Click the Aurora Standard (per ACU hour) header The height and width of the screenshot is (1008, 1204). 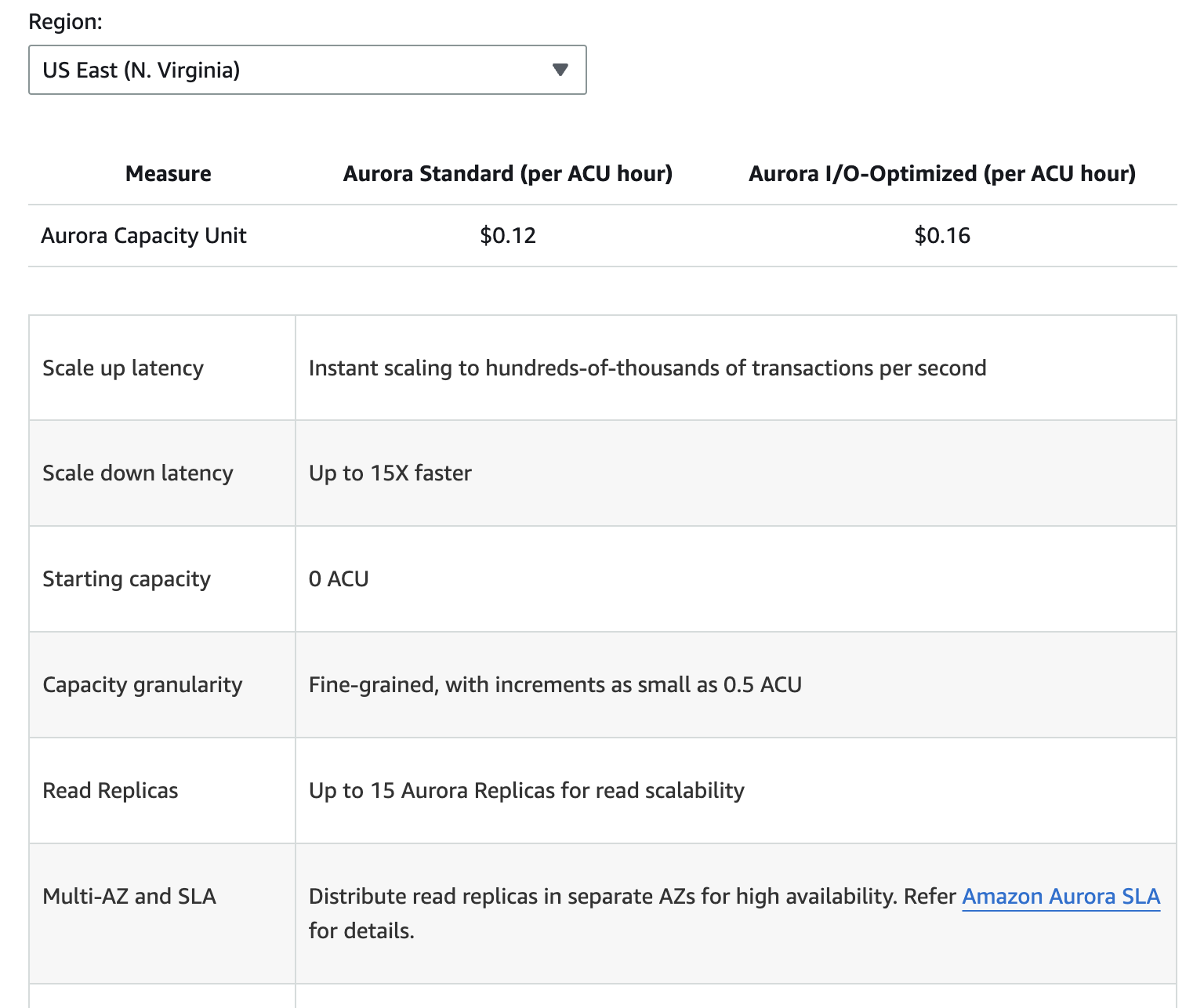(508, 173)
